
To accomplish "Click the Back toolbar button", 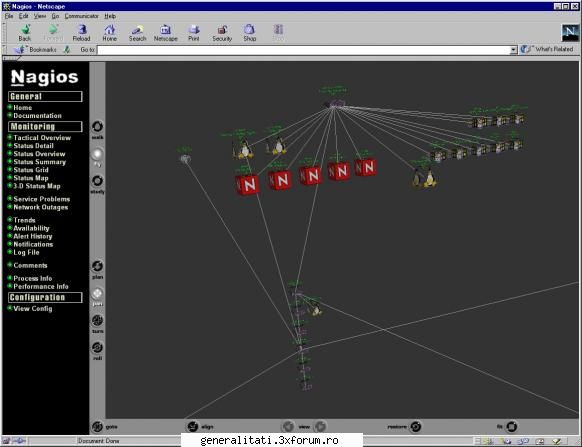I will (x=25, y=33).
